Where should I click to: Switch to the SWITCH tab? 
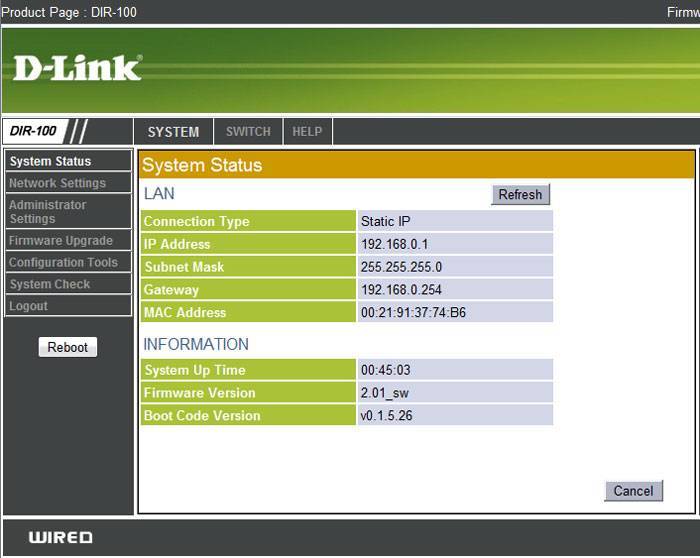pos(248,132)
